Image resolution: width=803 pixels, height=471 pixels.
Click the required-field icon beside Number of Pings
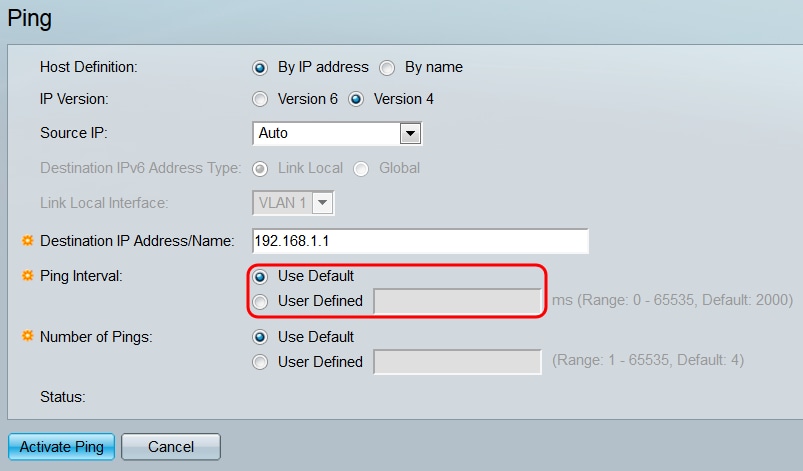(28, 337)
